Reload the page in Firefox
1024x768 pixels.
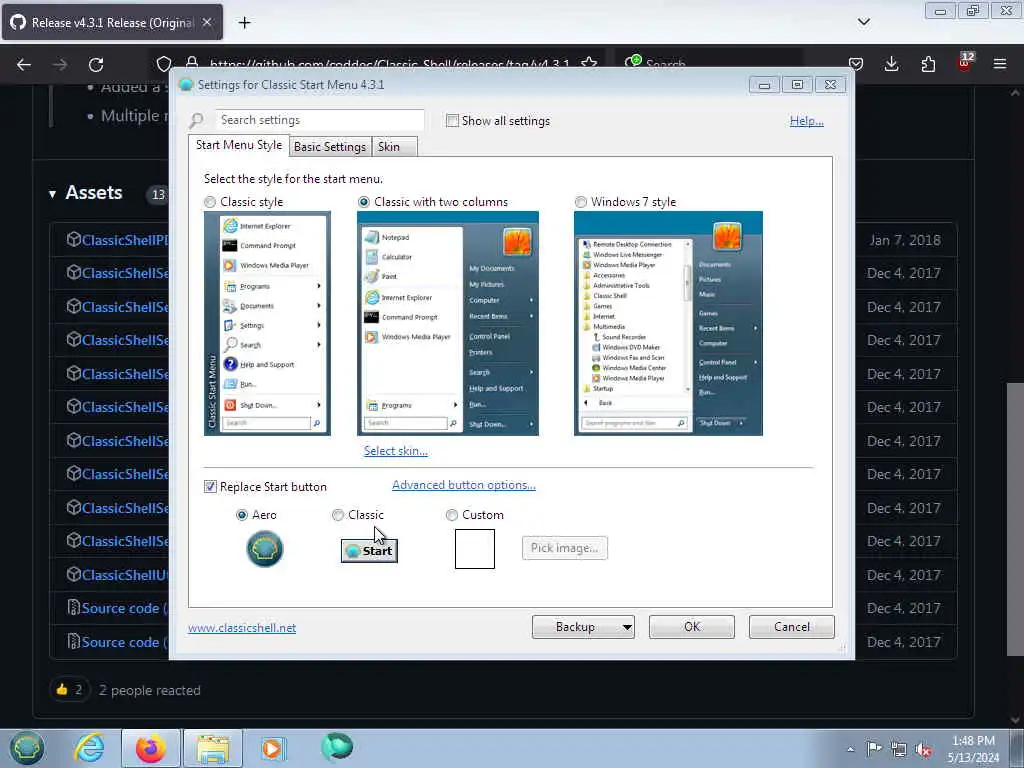pos(96,65)
